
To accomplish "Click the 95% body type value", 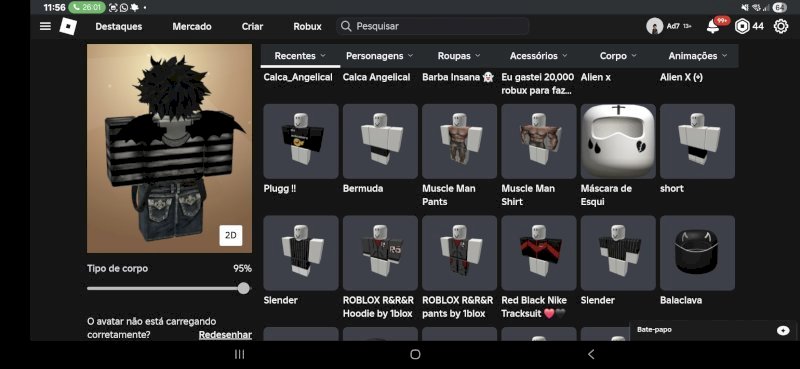I will pyautogui.click(x=242, y=268).
